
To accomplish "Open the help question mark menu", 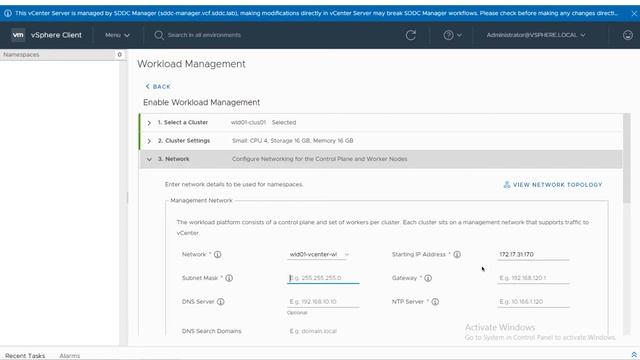I will point(453,35).
